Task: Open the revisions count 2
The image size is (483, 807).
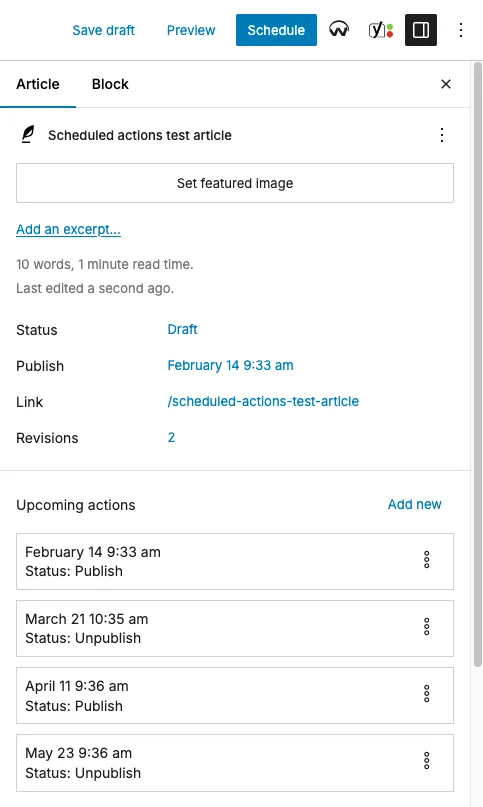Action: [171, 437]
